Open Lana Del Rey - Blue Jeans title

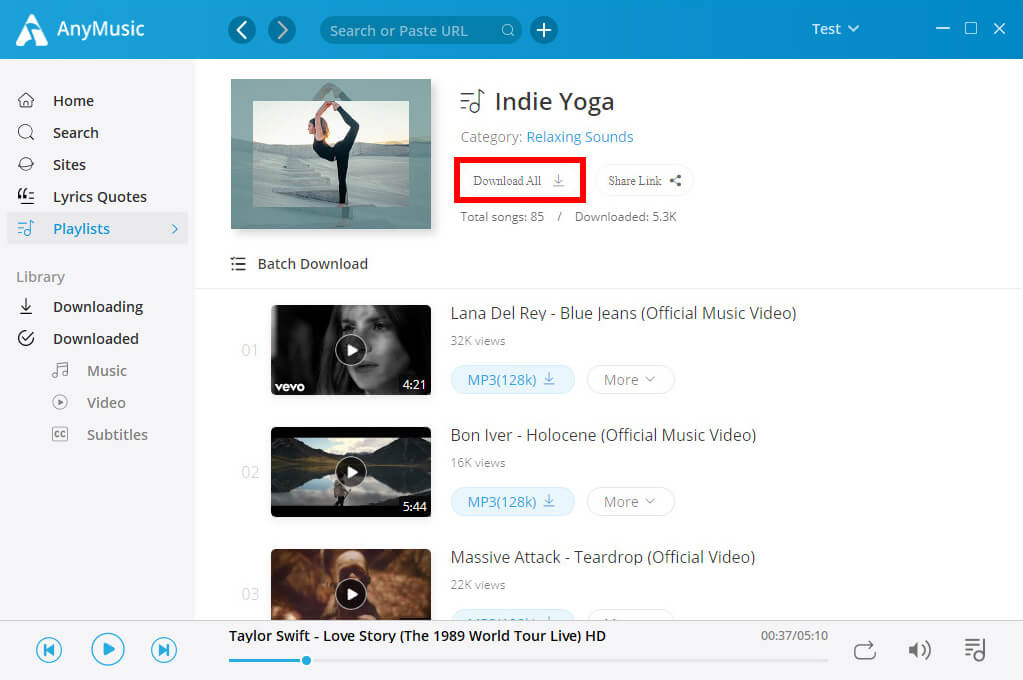(x=624, y=313)
